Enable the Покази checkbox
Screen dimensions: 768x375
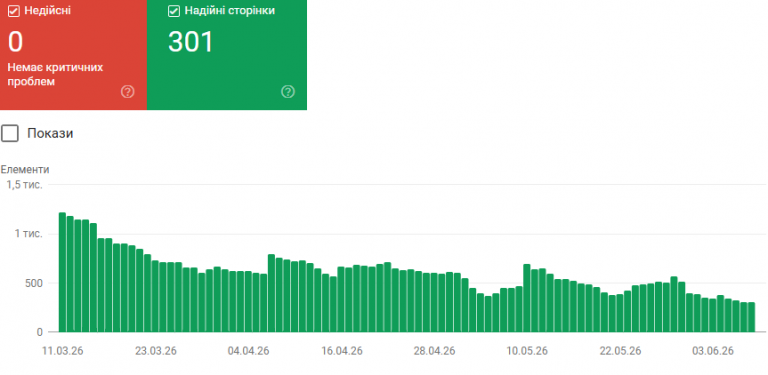(10, 133)
